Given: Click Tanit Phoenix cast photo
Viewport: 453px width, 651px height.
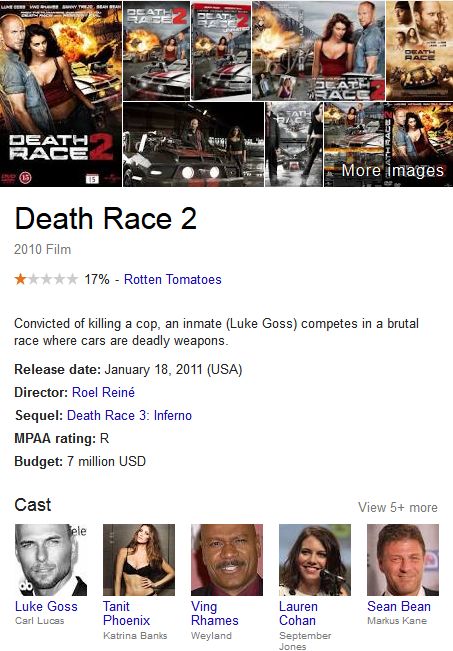Looking at the screenshot, I should click(x=139, y=560).
